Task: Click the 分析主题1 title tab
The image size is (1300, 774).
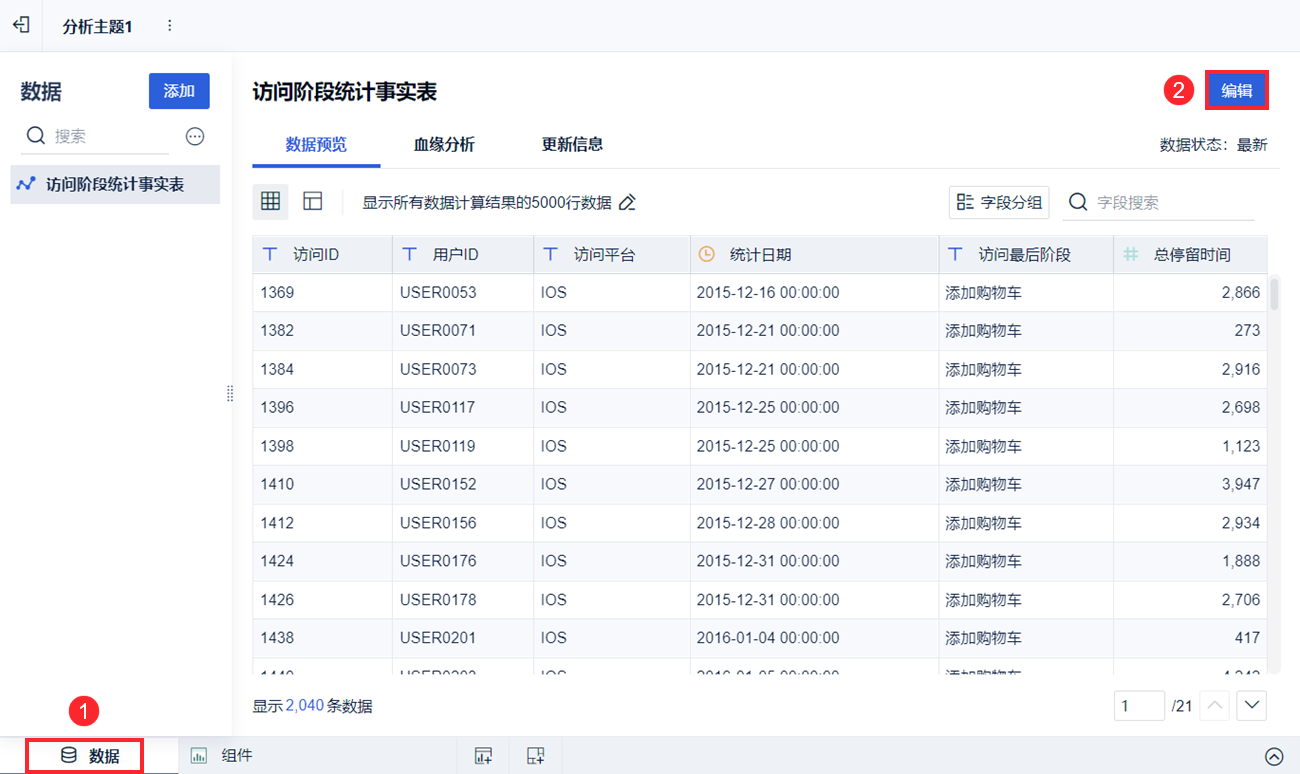Action: [x=97, y=26]
